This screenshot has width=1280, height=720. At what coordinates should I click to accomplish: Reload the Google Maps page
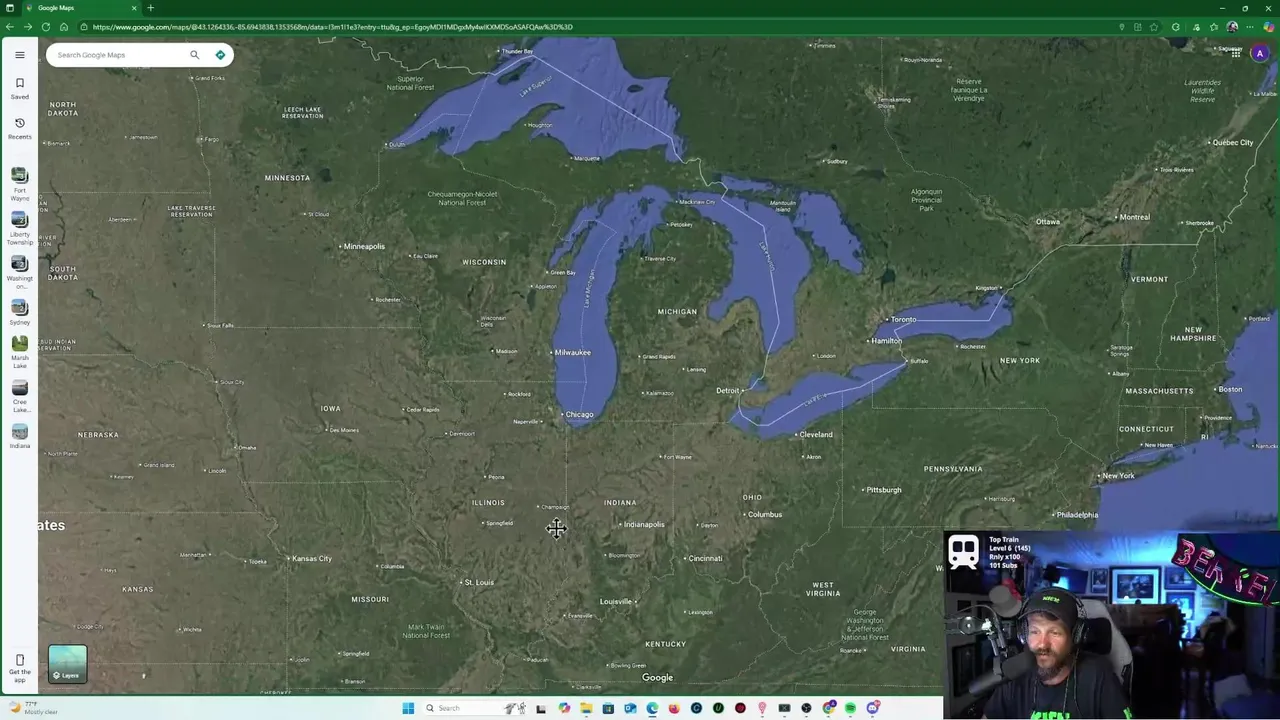[46, 27]
